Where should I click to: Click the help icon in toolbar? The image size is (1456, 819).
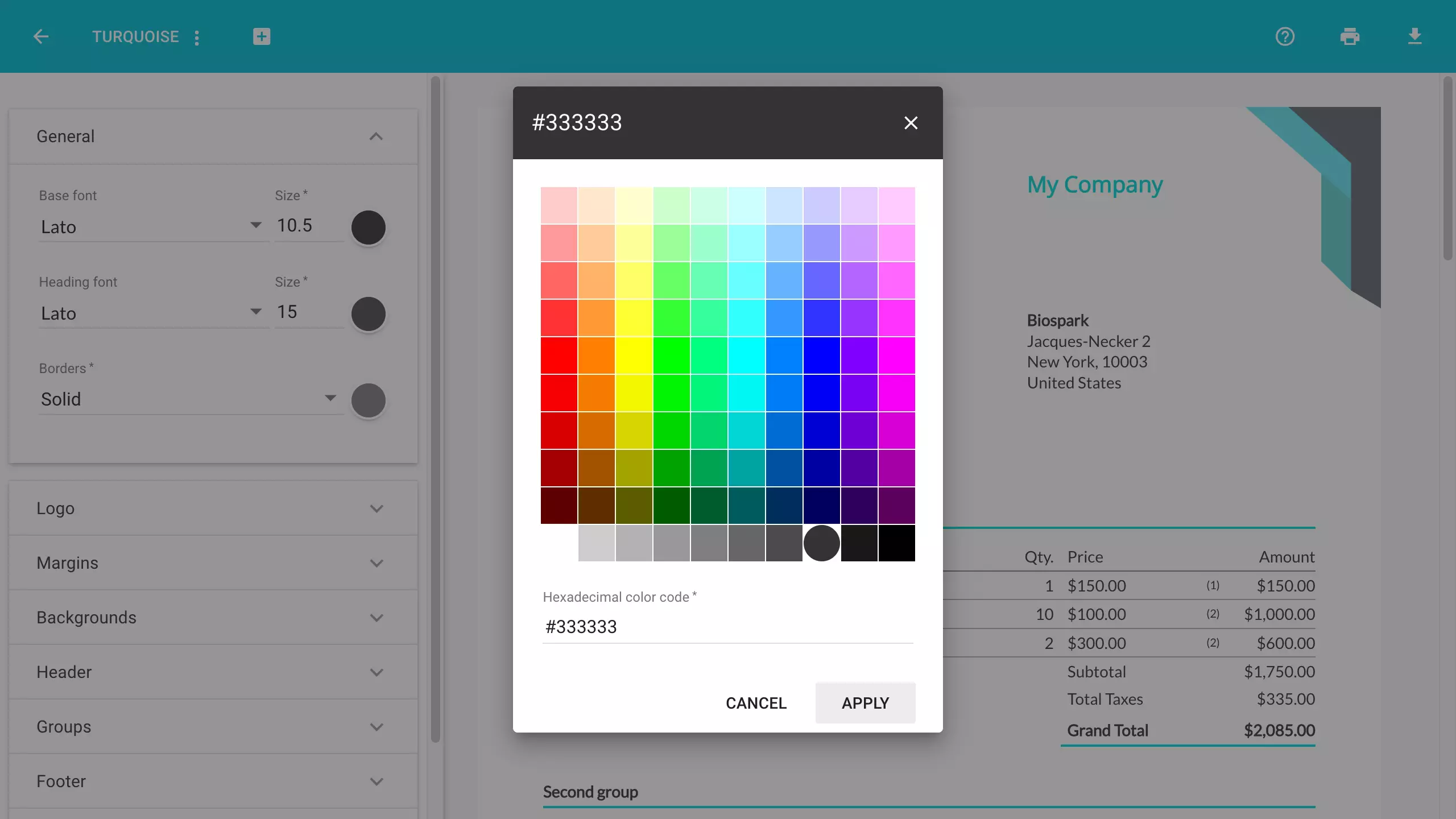[x=1285, y=37]
